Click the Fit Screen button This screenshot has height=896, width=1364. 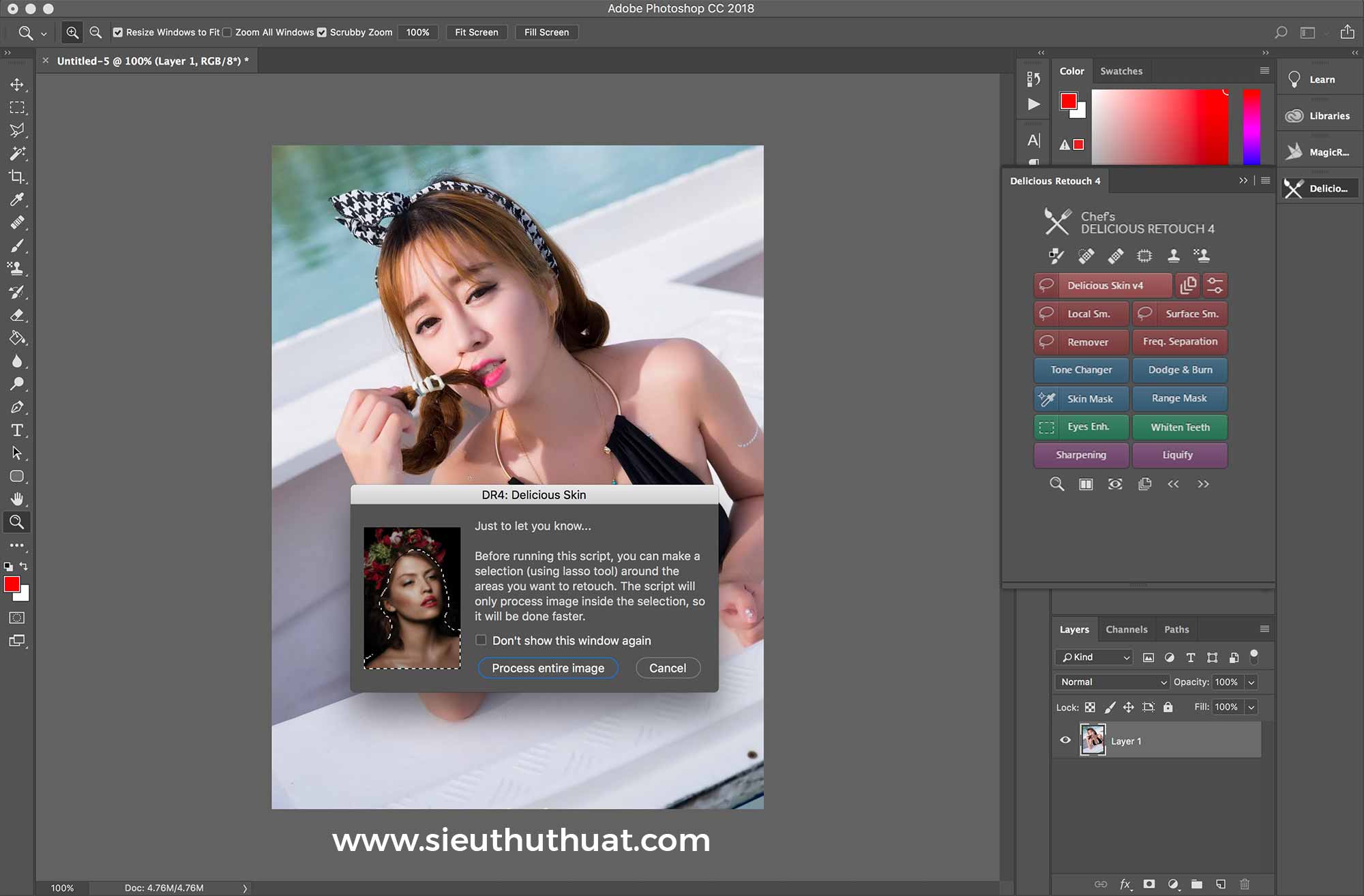pyautogui.click(x=477, y=32)
